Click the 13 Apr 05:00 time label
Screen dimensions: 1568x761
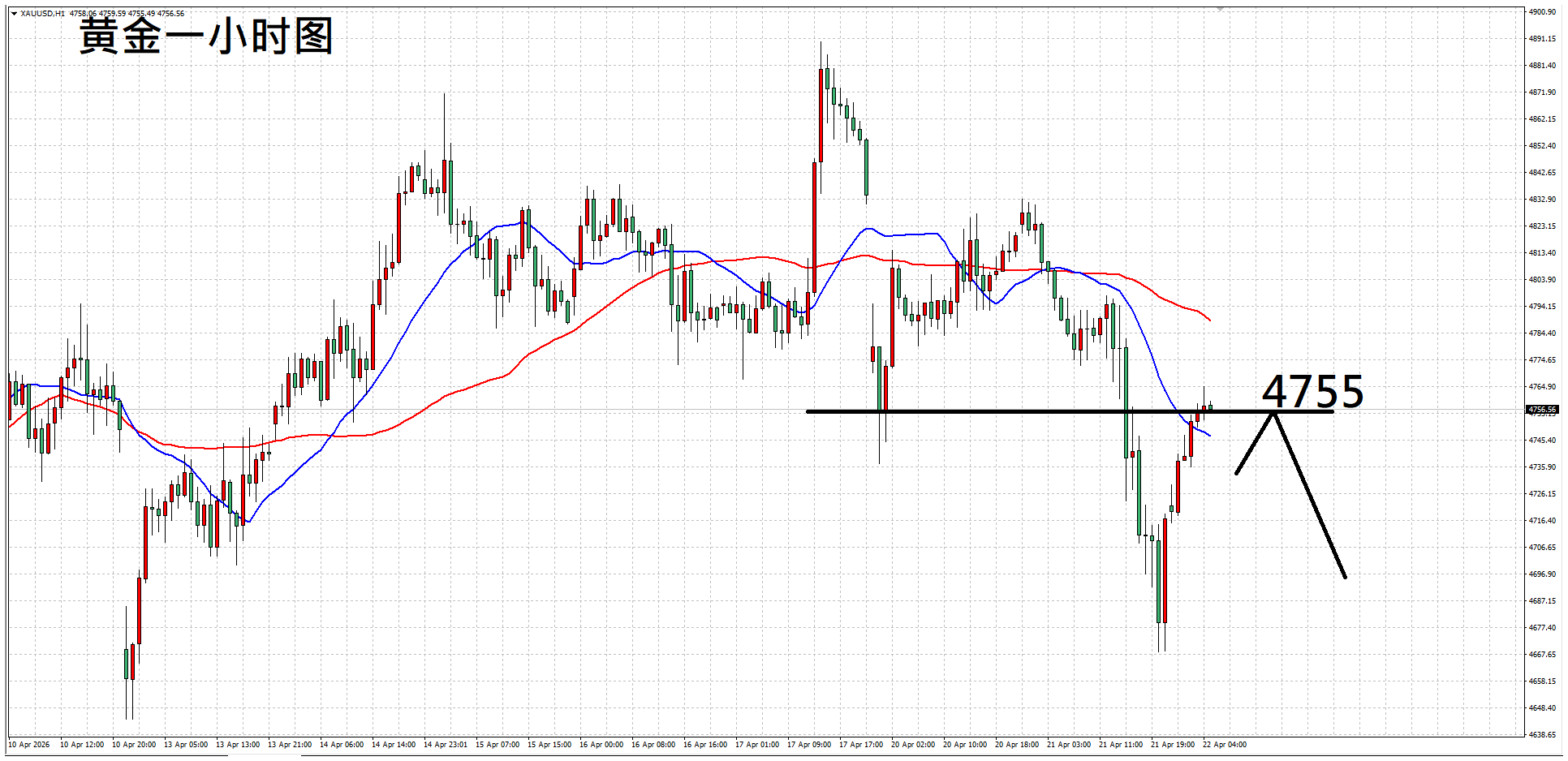pos(185,745)
